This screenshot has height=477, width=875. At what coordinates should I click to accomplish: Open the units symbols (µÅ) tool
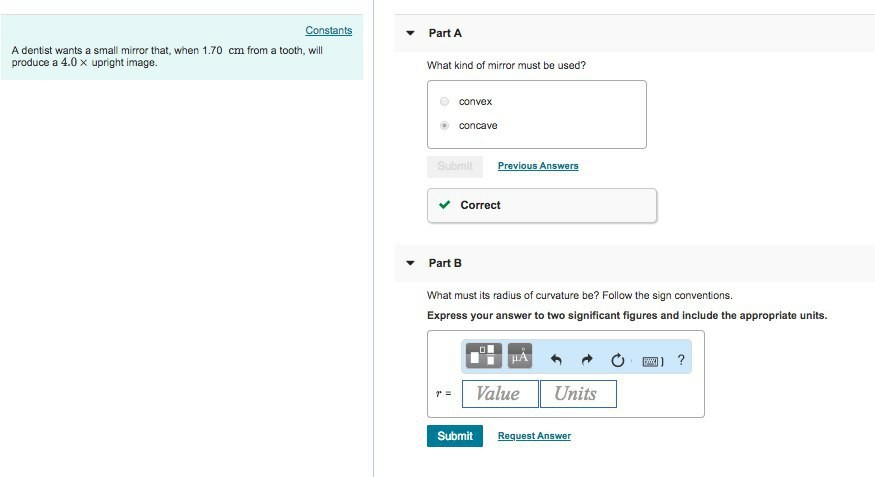(519, 356)
